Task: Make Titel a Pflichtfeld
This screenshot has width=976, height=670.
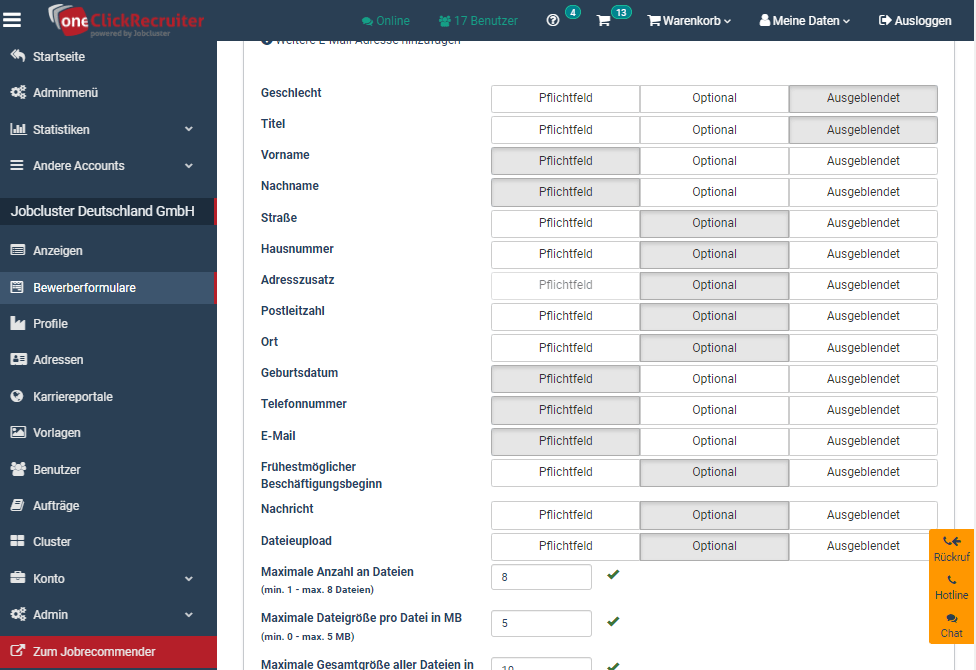Action: pos(564,129)
